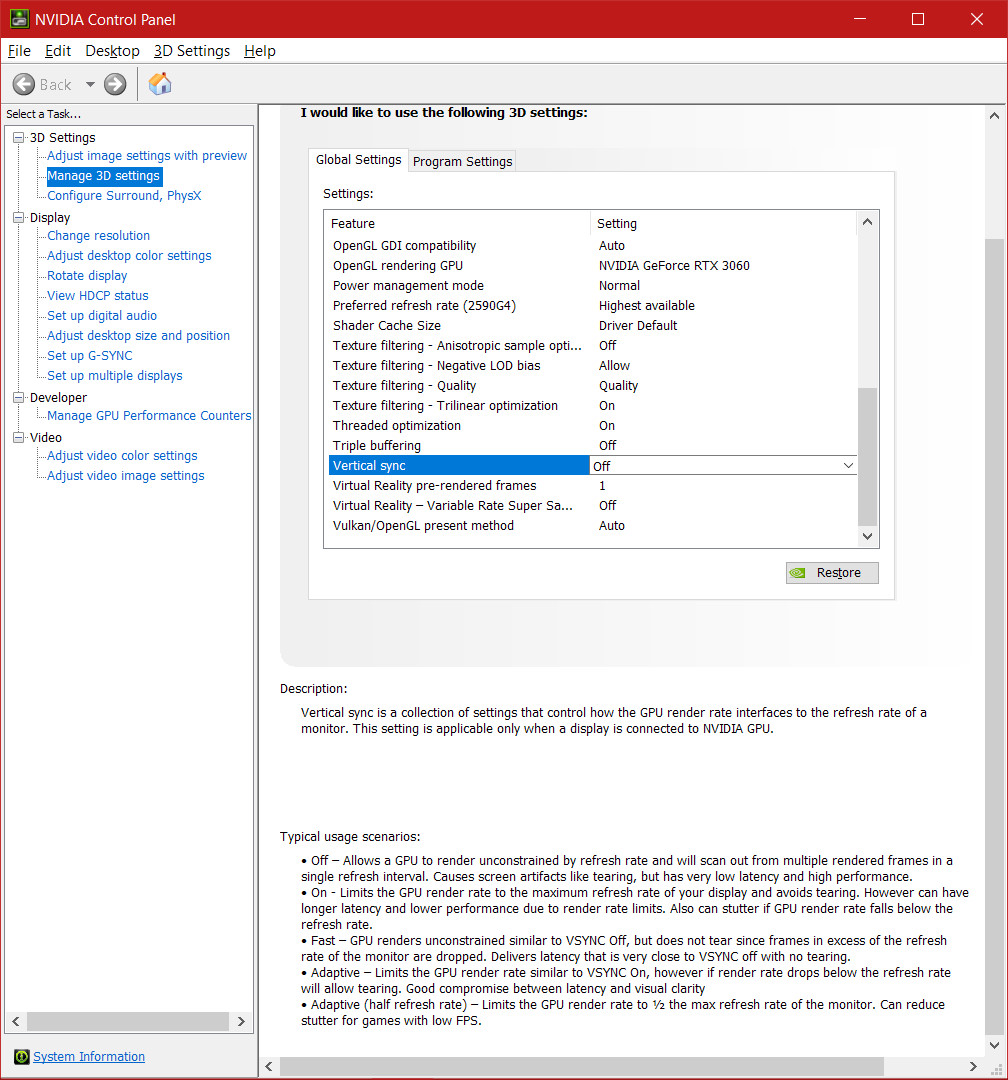Screen dimensions: 1008x1080
Task: Click the Feature column header
Action: [457, 224]
